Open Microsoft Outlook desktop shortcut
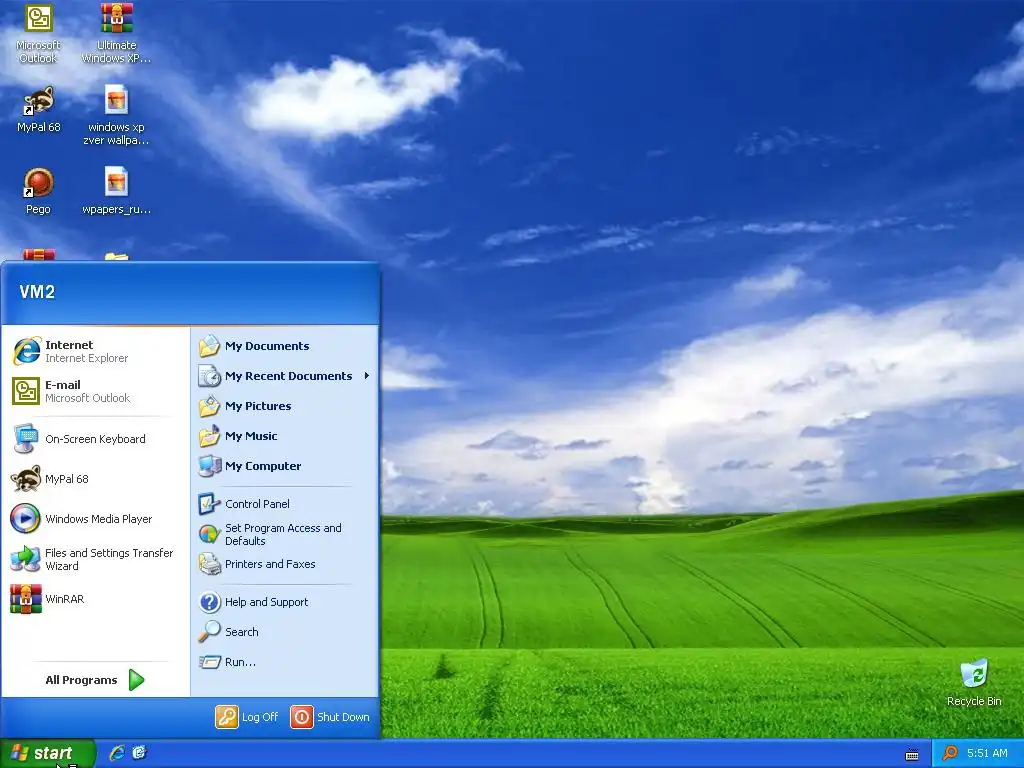Image resolution: width=1024 pixels, height=768 pixels. point(38,34)
